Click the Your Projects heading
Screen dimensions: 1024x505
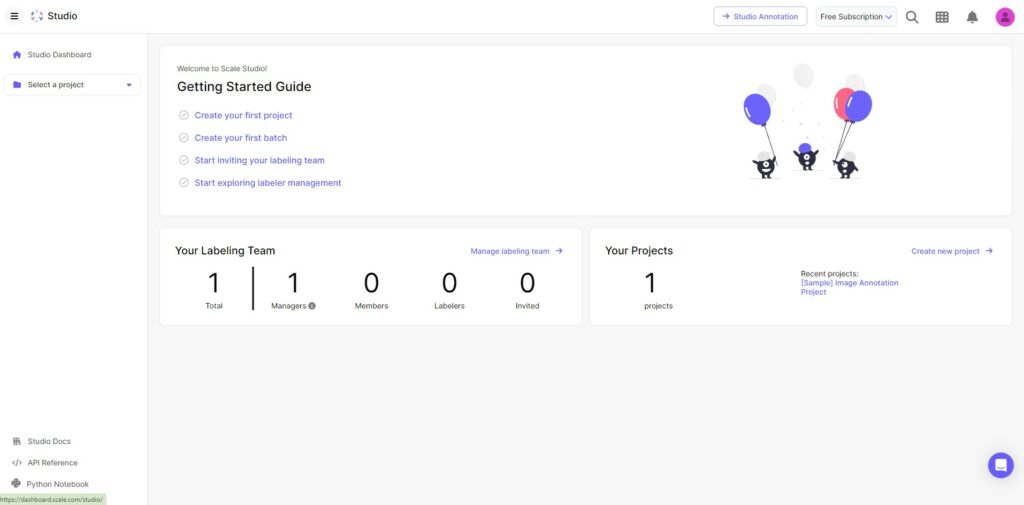[x=639, y=250]
